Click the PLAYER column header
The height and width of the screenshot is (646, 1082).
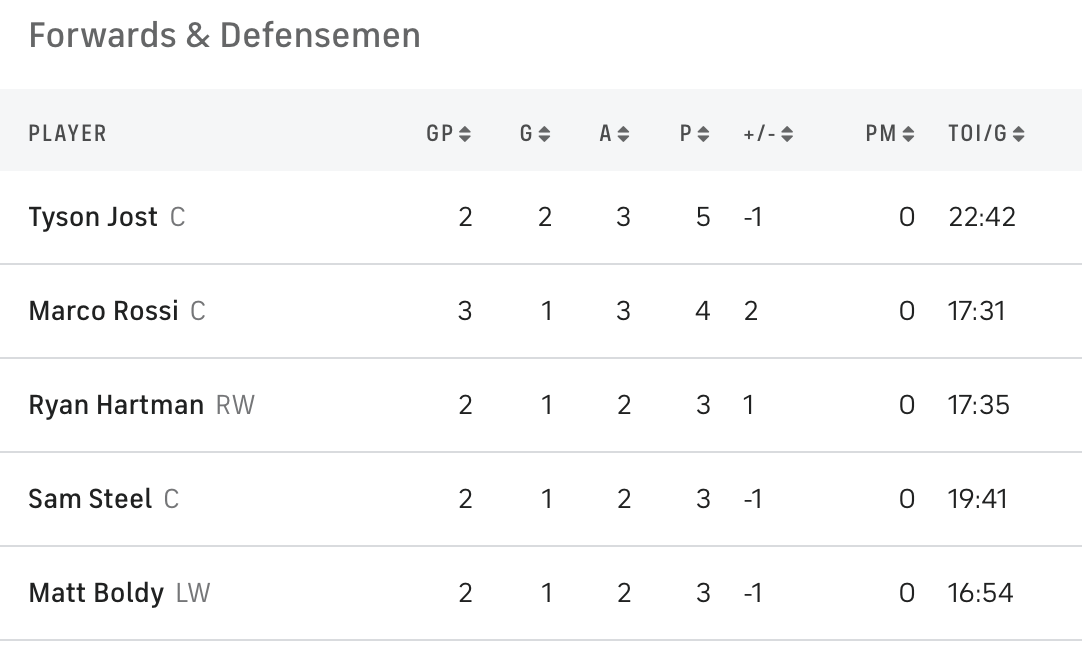click(x=67, y=134)
